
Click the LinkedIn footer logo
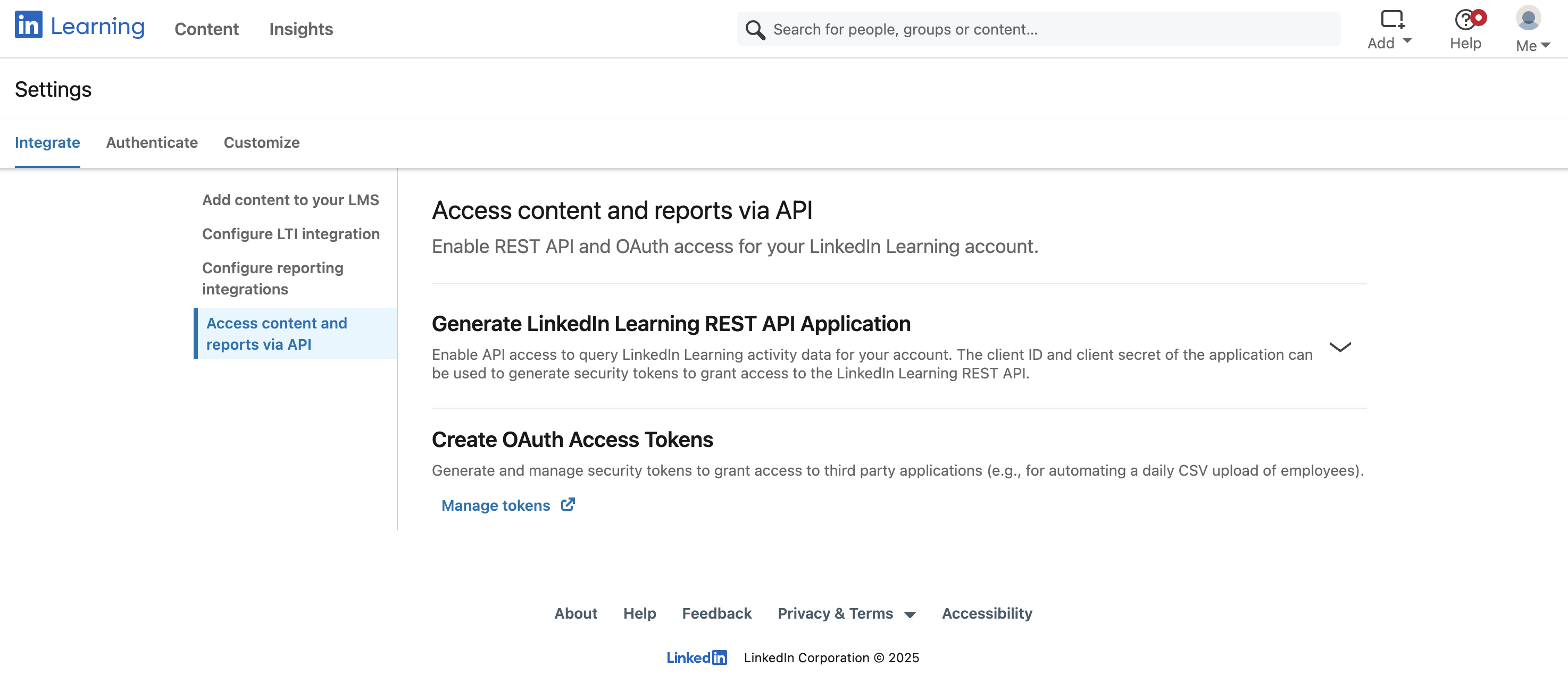click(x=696, y=657)
